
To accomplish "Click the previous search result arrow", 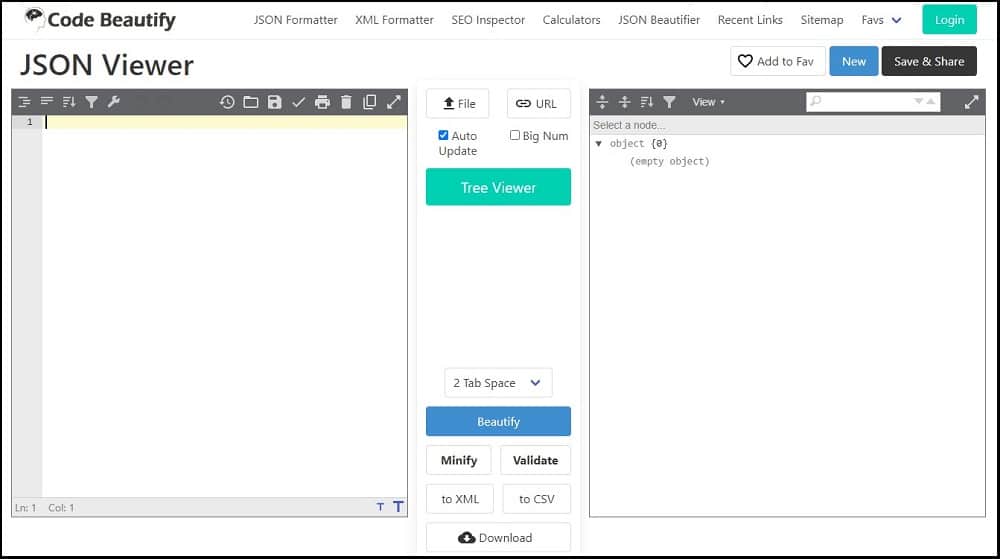I will click(x=930, y=101).
